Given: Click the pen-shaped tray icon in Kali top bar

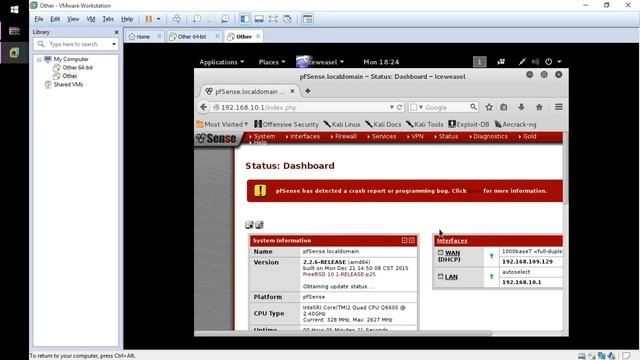Looking at the screenshot, I should pyautogui.click(x=522, y=62).
